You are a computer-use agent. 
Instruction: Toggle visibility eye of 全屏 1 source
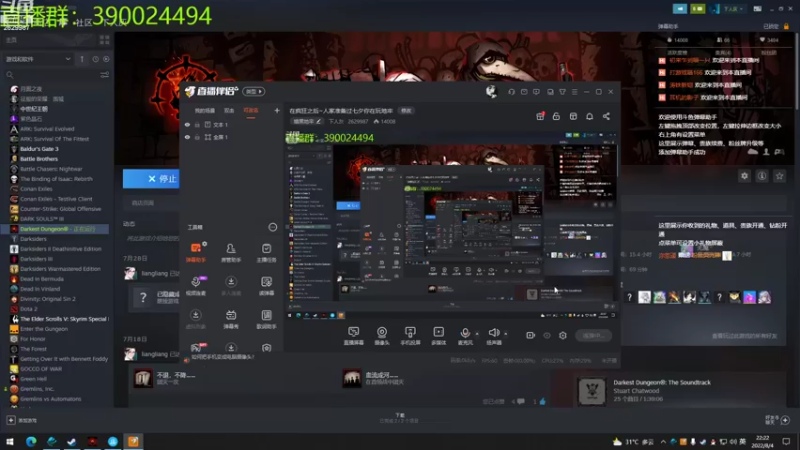tap(187, 137)
